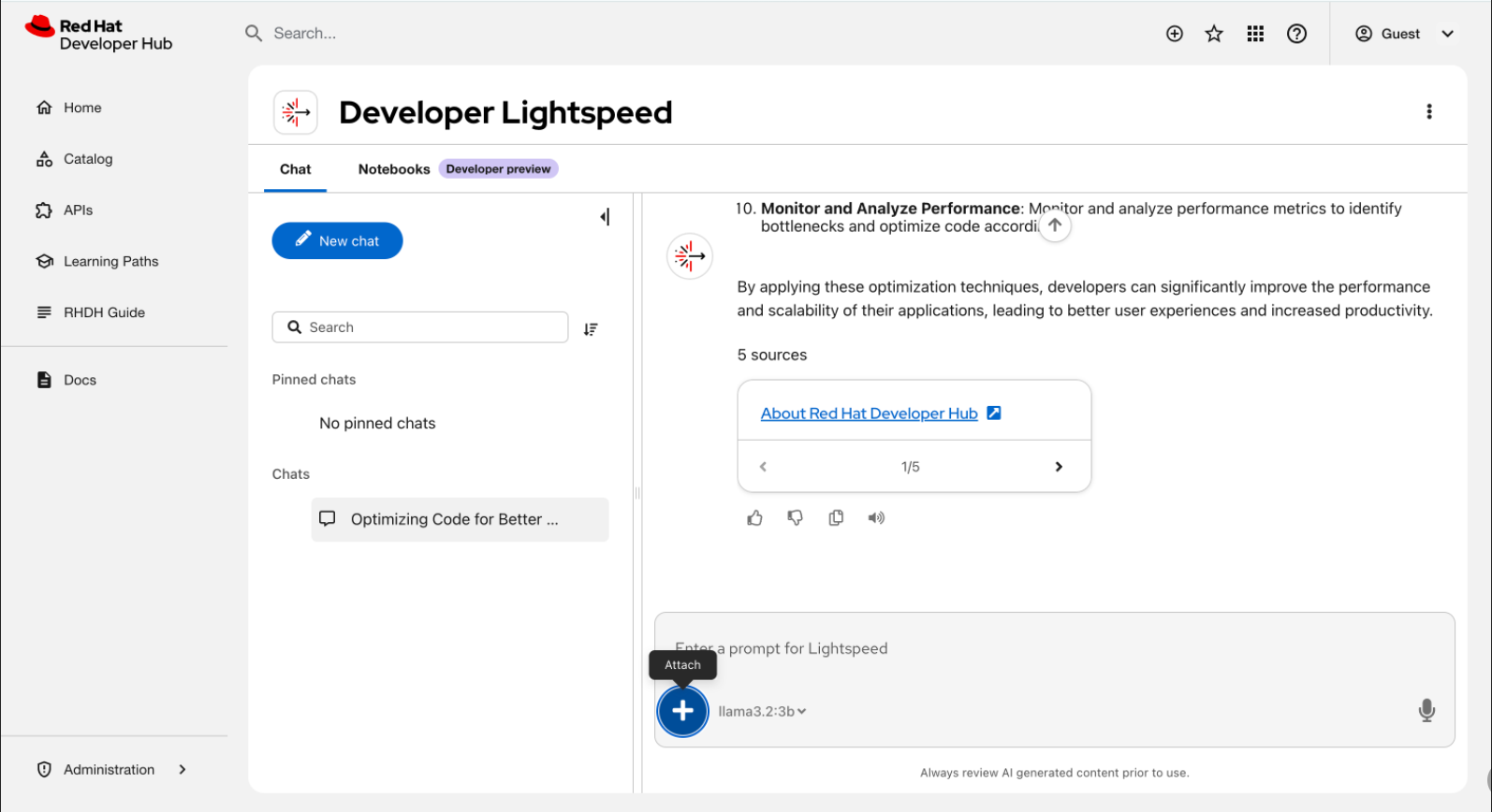Click 'Monitor and Analyze Performance' bold text
This screenshot has height=812, width=1492.
point(890,209)
